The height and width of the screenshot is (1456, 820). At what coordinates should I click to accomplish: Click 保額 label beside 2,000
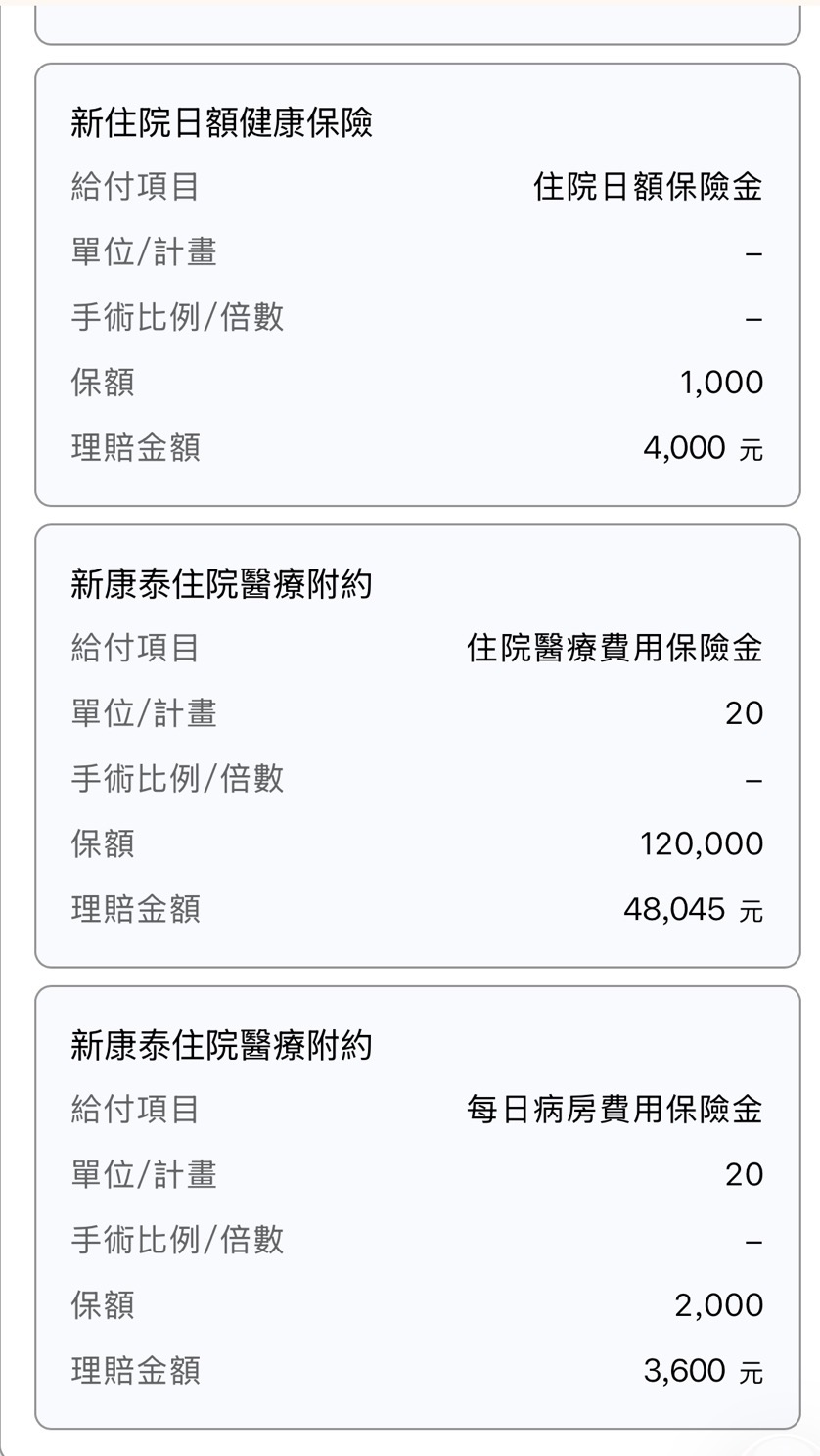[x=103, y=1305]
